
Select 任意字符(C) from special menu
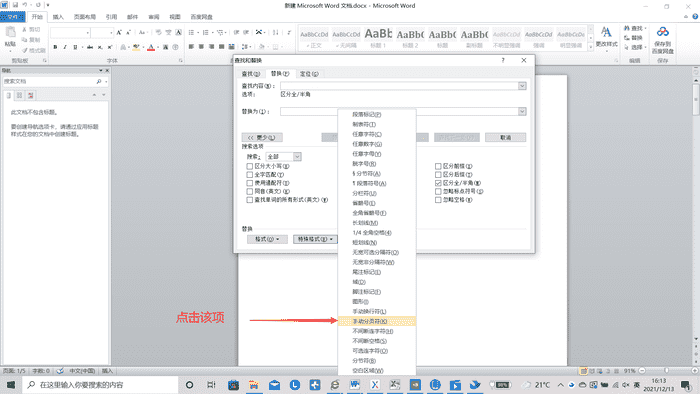point(377,134)
